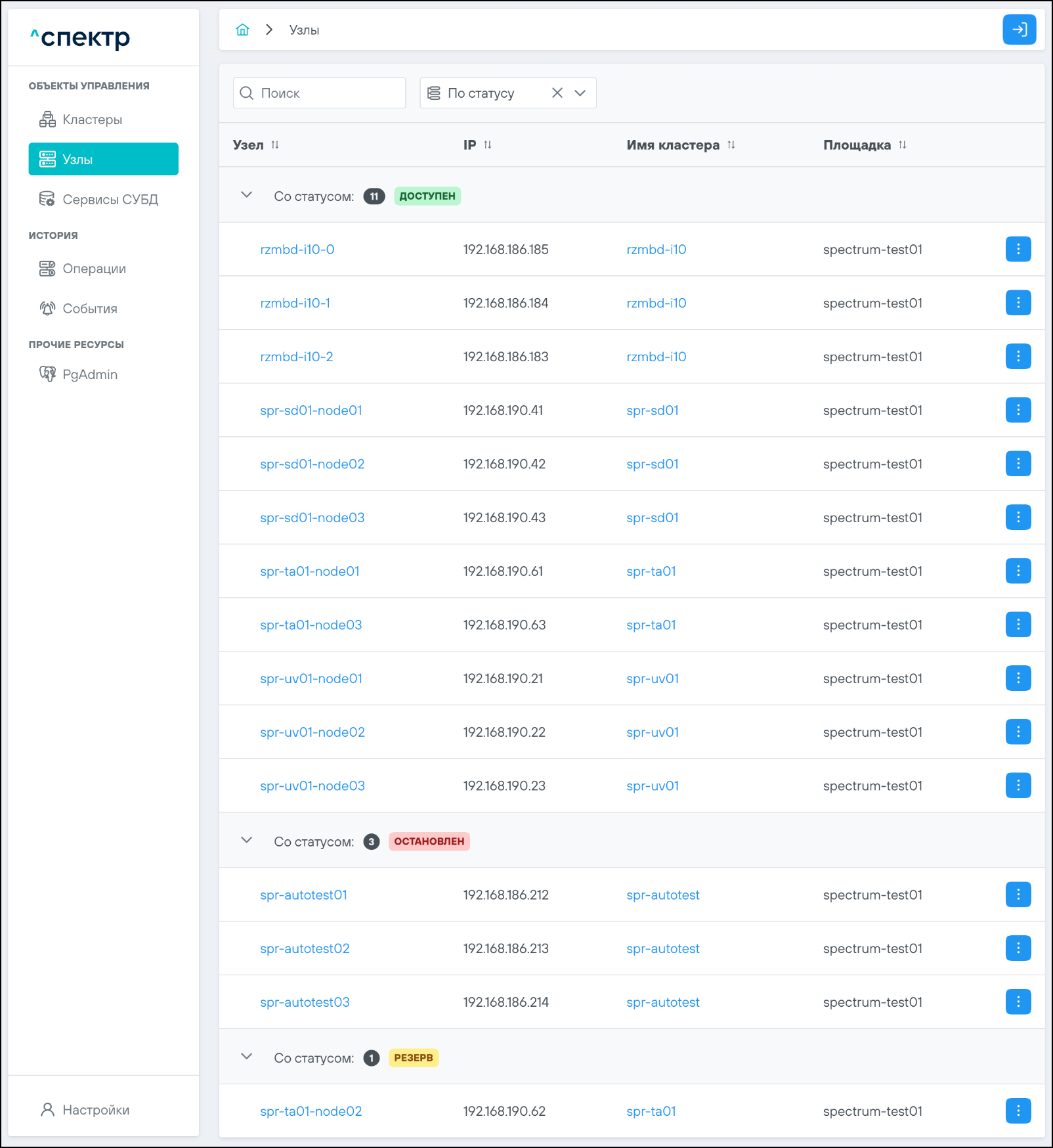Open the spr-uv01 cluster link in the spr-uv01-node01 row
The height and width of the screenshot is (1148, 1053).
pyautogui.click(x=652, y=679)
